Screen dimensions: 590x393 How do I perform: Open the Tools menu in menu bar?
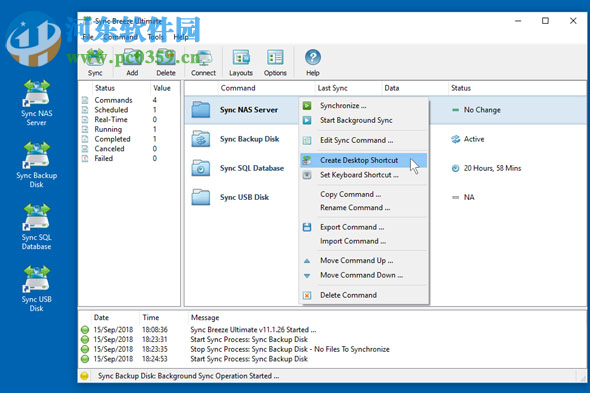pos(155,37)
